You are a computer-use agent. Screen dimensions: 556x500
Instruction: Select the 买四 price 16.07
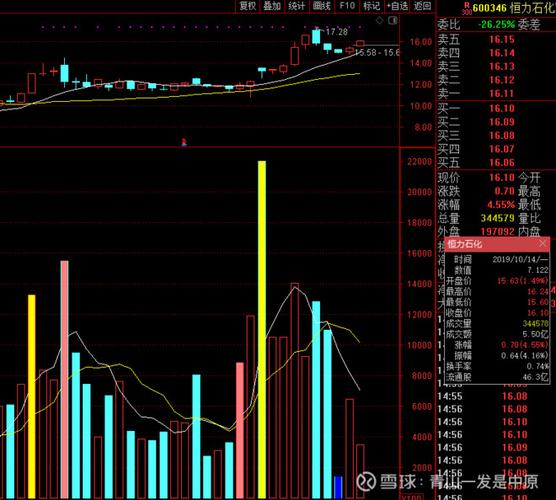501,149
